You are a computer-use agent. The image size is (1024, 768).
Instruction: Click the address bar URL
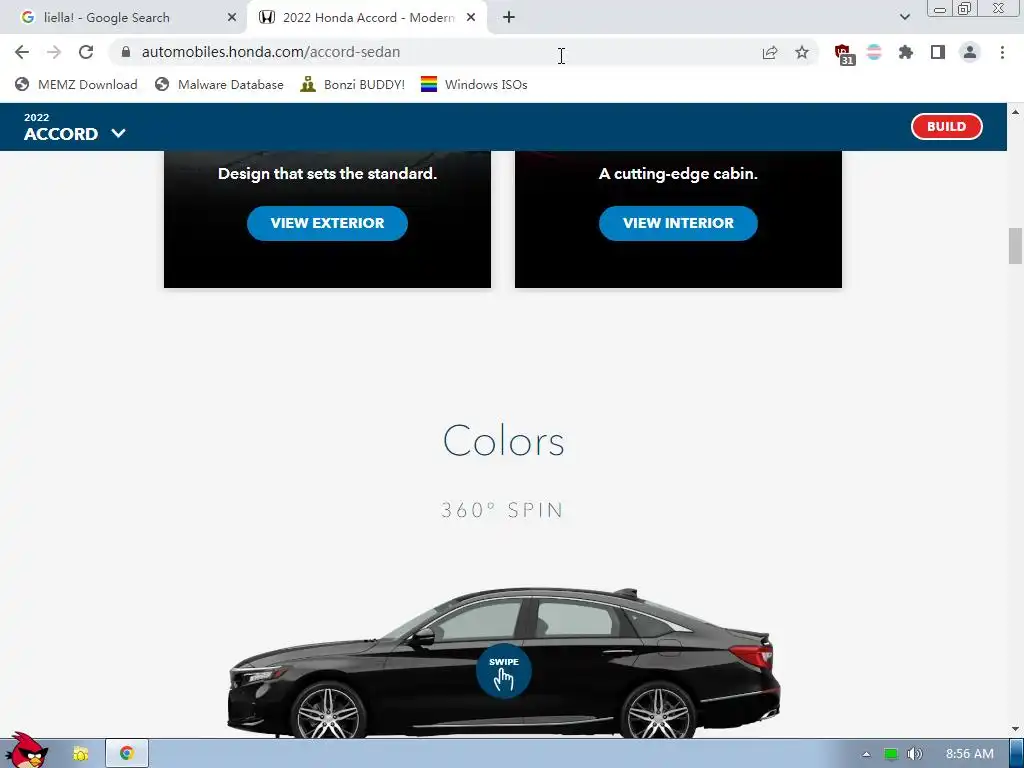tap(270, 52)
